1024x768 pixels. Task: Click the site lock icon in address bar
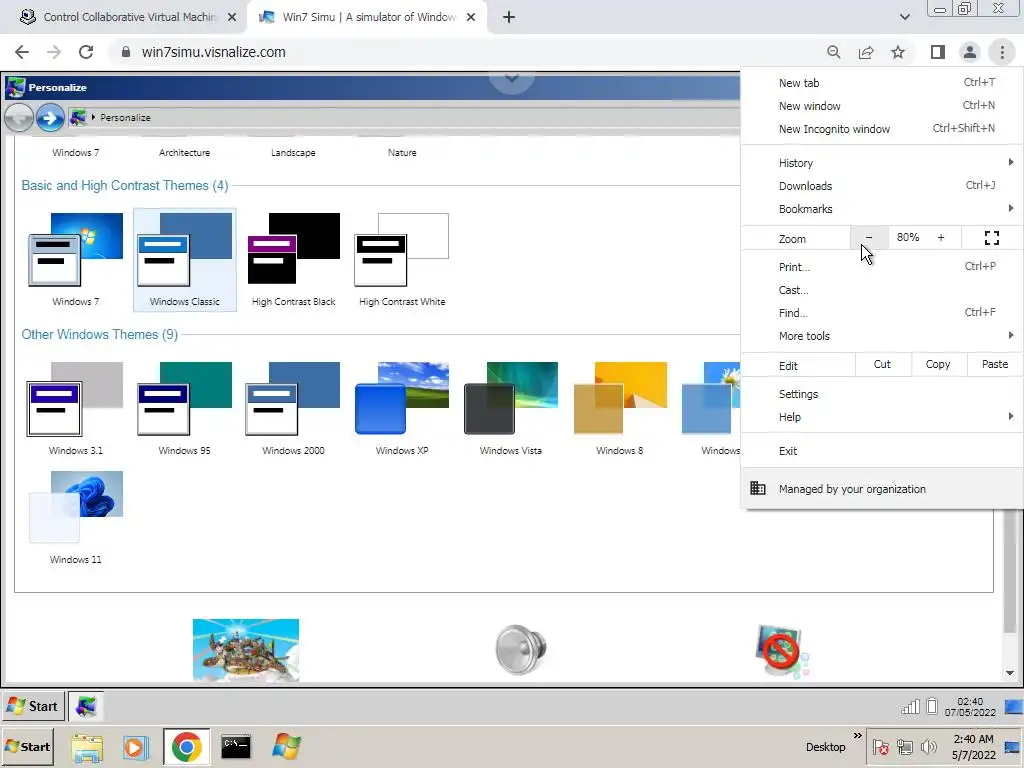[x=126, y=52]
